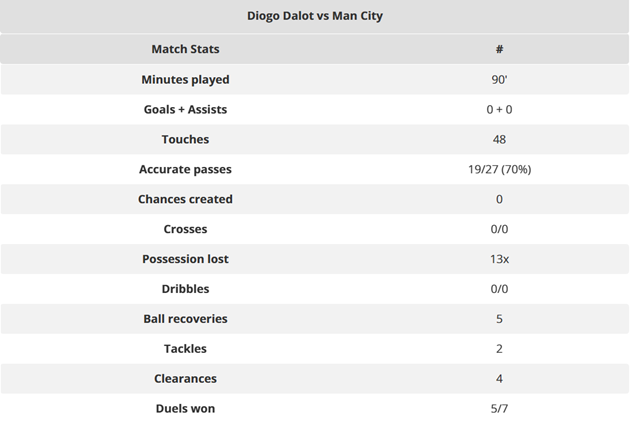The width and height of the screenshot is (630, 421).
Task: Click the "13x" possession lost value
Action: point(499,260)
